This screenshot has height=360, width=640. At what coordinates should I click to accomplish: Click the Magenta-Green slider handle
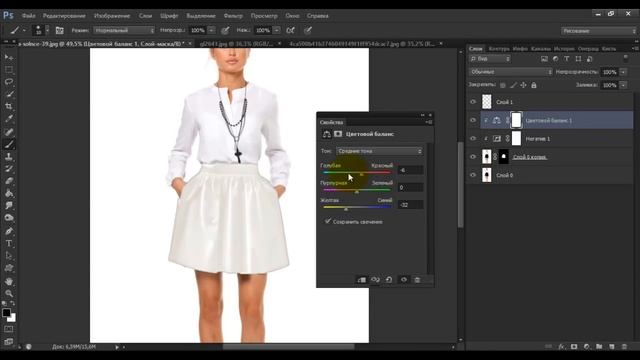[x=357, y=191]
